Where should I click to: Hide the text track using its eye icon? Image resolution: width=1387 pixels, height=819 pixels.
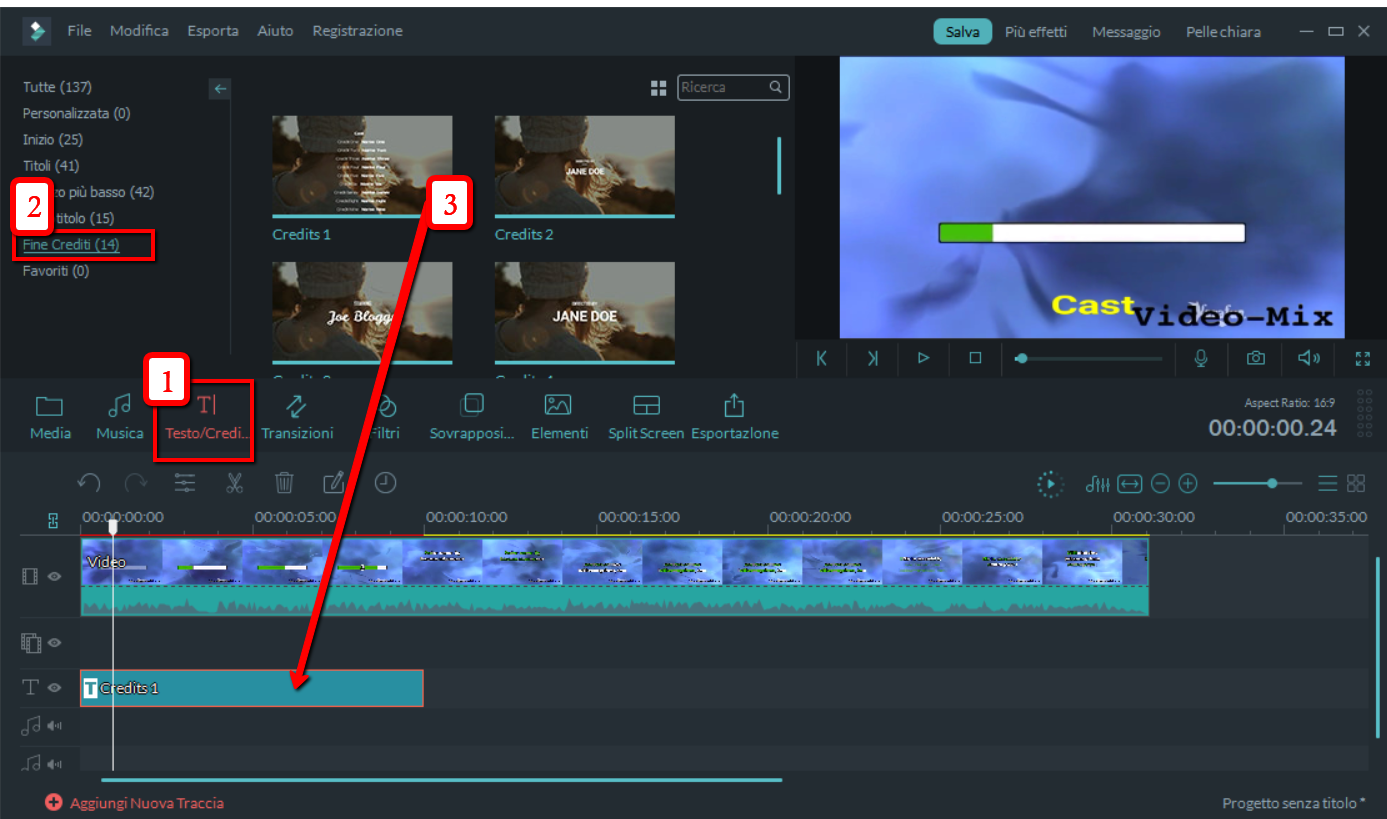pos(55,688)
